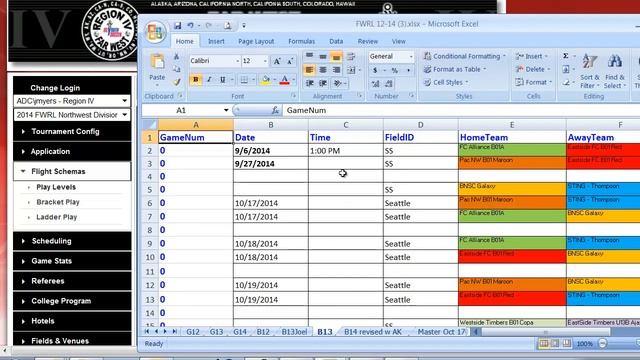
Task: Open the B14 revised w AK sheet
Action: pyautogui.click(x=373, y=332)
